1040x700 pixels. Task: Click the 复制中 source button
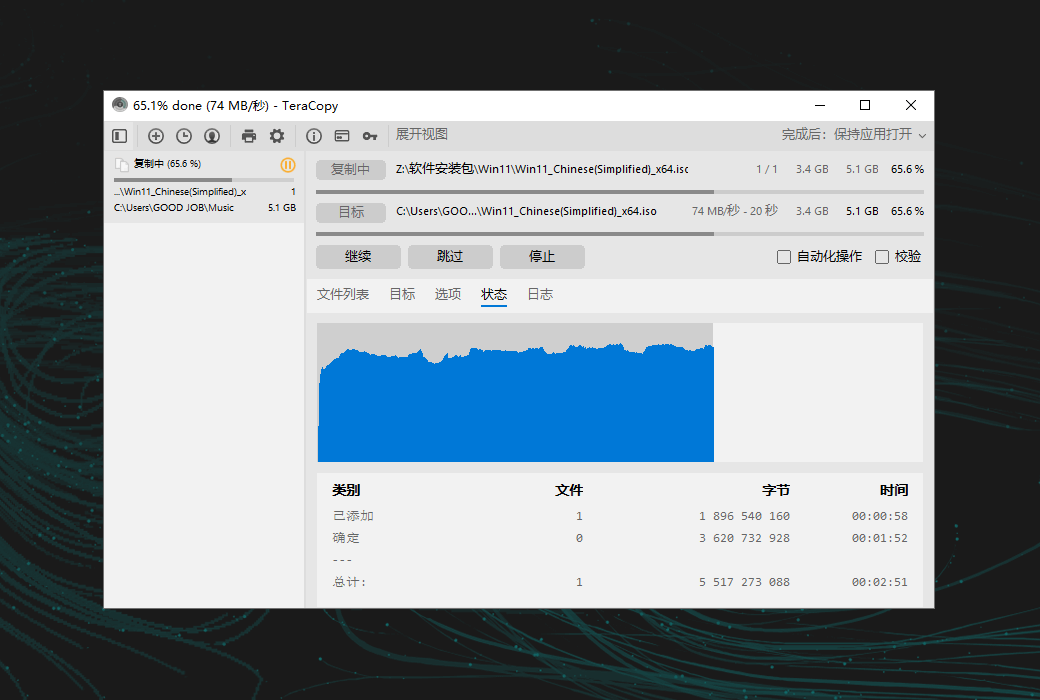click(351, 170)
